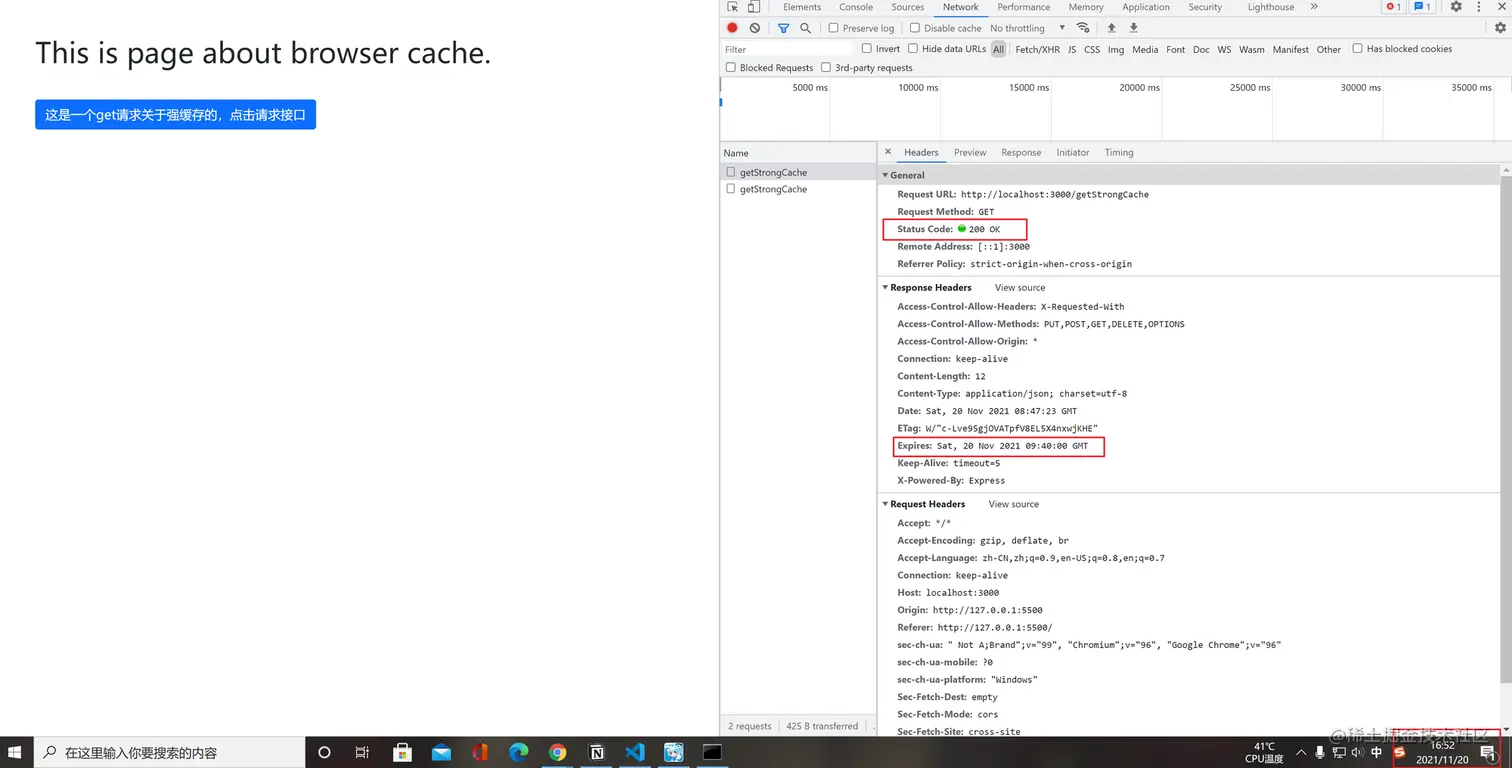Open Microsoft Edge from taskbar
The height and width of the screenshot is (768, 1512).
pos(518,752)
